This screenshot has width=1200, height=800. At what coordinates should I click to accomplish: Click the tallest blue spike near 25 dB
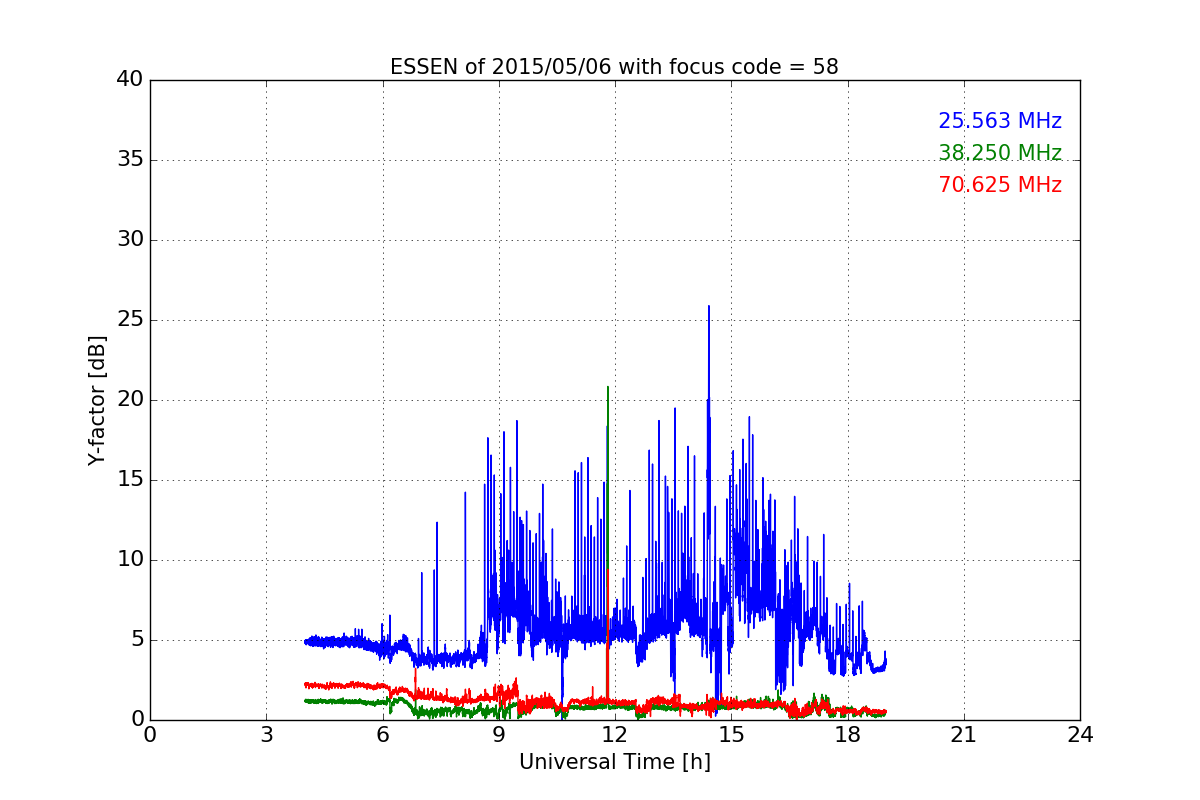pyautogui.click(x=709, y=308)
